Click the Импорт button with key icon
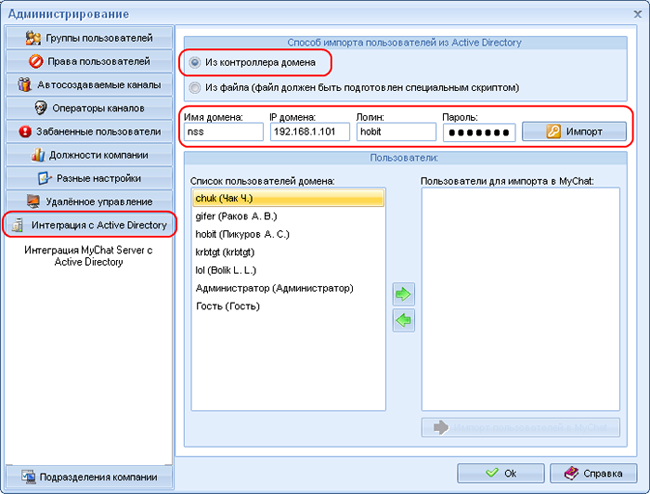 coord(573,132)
